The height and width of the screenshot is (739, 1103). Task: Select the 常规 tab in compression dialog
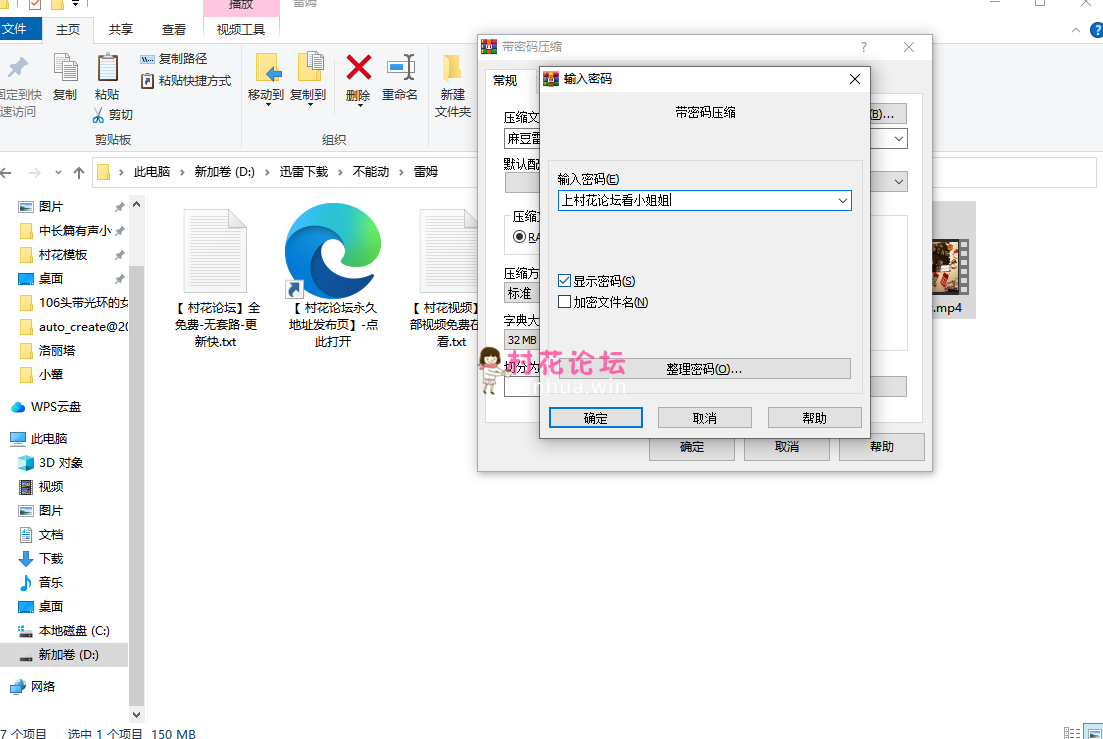505,80
